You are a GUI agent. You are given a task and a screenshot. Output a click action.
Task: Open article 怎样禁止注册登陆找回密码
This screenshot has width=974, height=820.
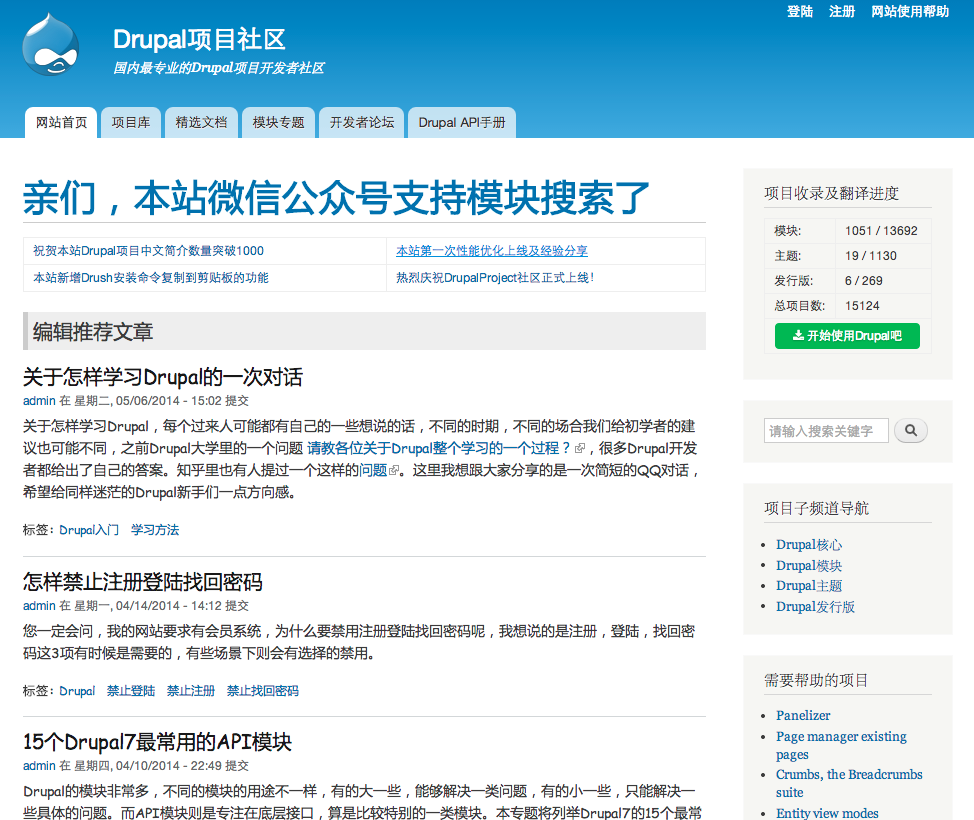coord(143,582)
